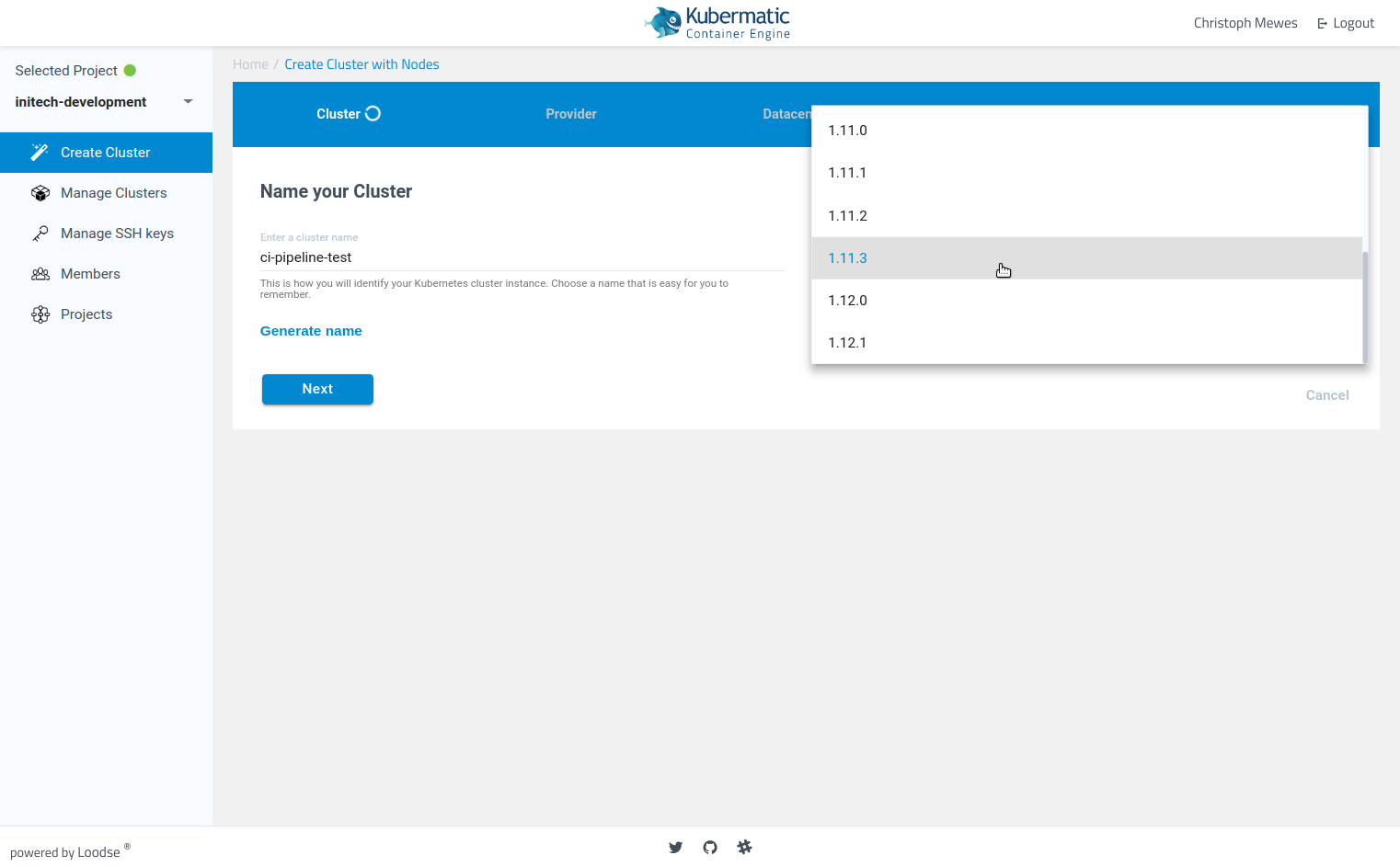This screenshot has height=867, width=1400.
Task: Click the Logout icon
Action: [1323, 24]
